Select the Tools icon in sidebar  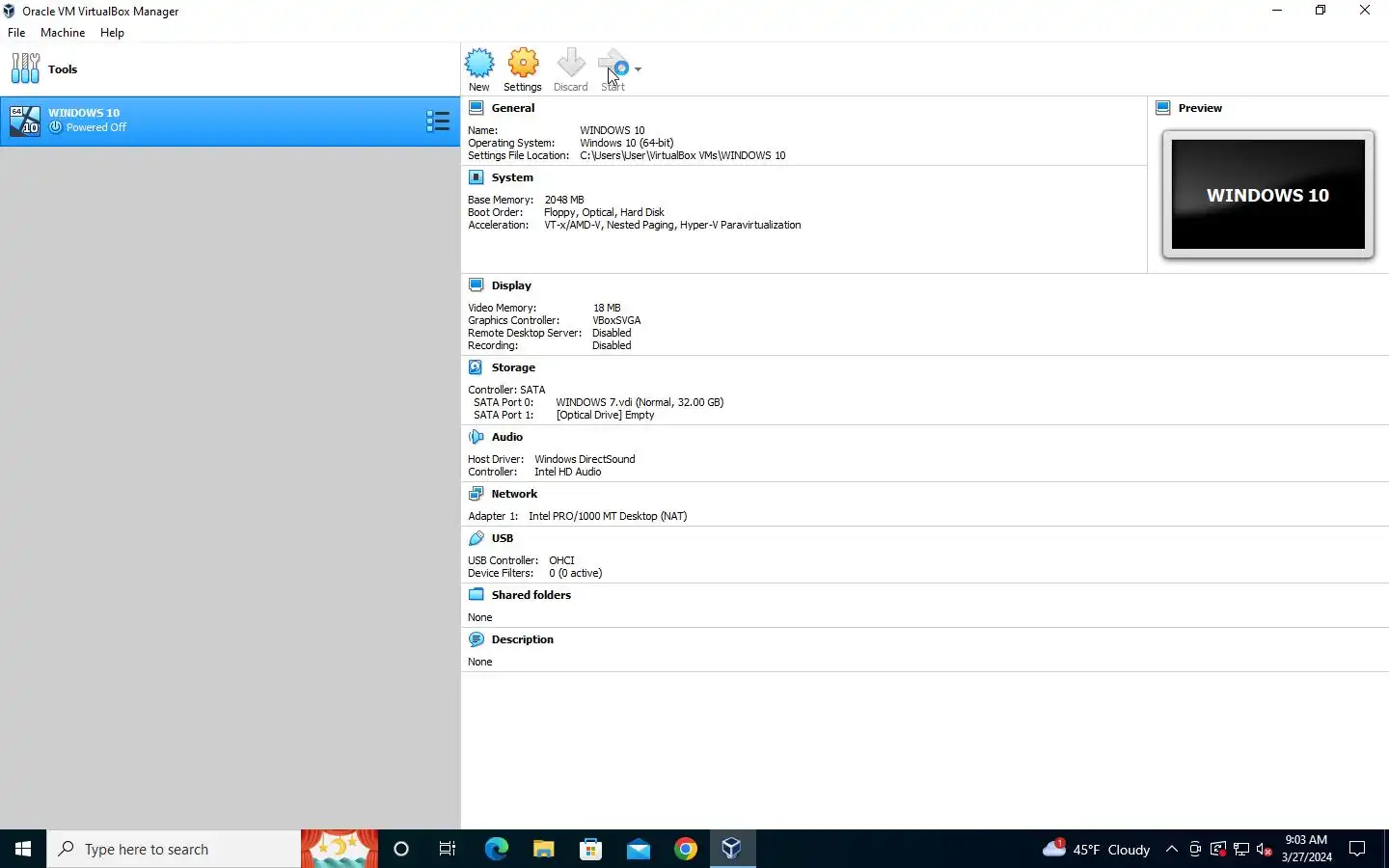(x=25, y=68)
